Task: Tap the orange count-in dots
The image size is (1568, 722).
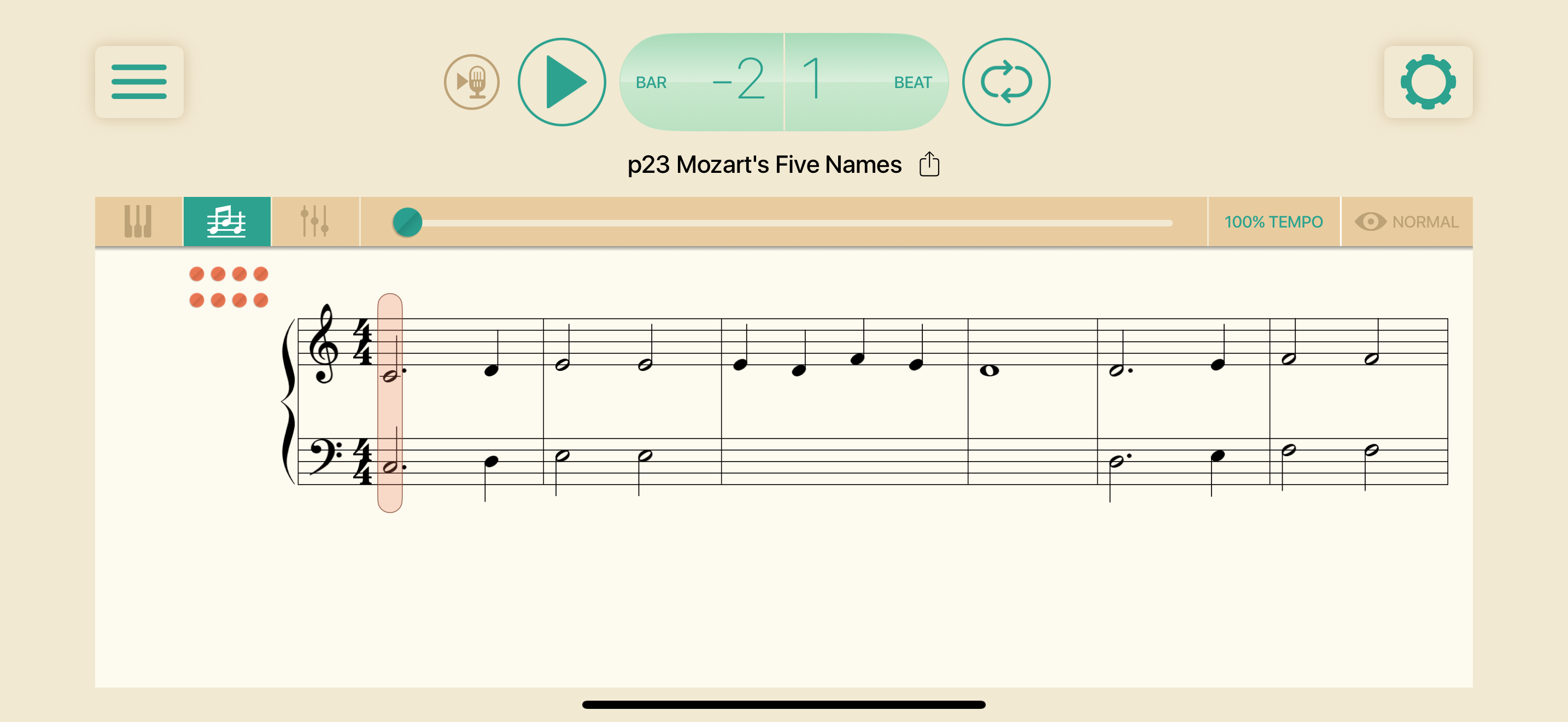Action: tap(229, 287)
